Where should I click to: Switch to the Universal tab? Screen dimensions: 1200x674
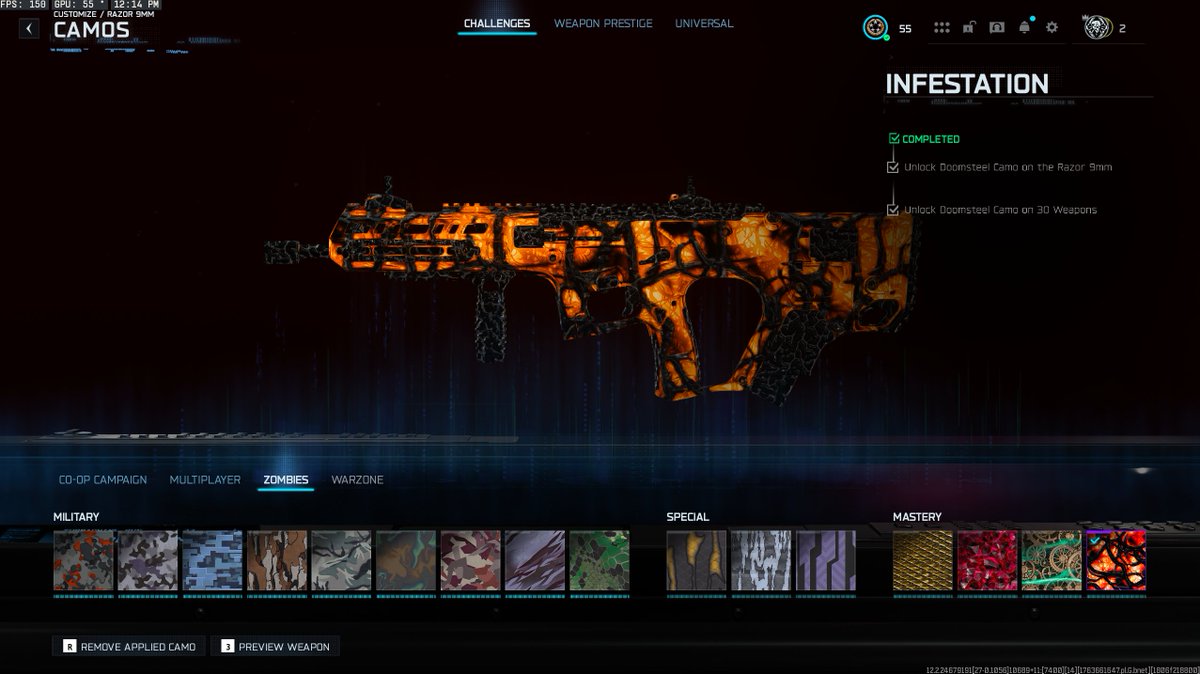(704, 24)
